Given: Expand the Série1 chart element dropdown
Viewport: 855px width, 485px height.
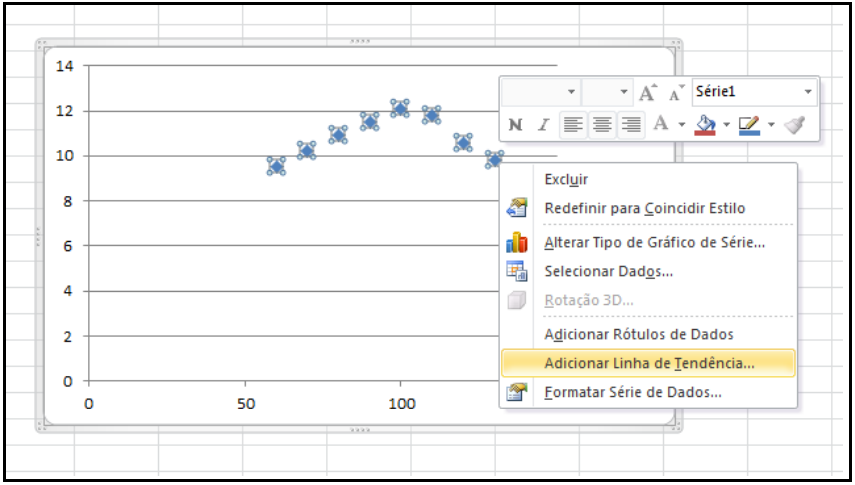Looking at the screenshot, I should tap(808, 93).
